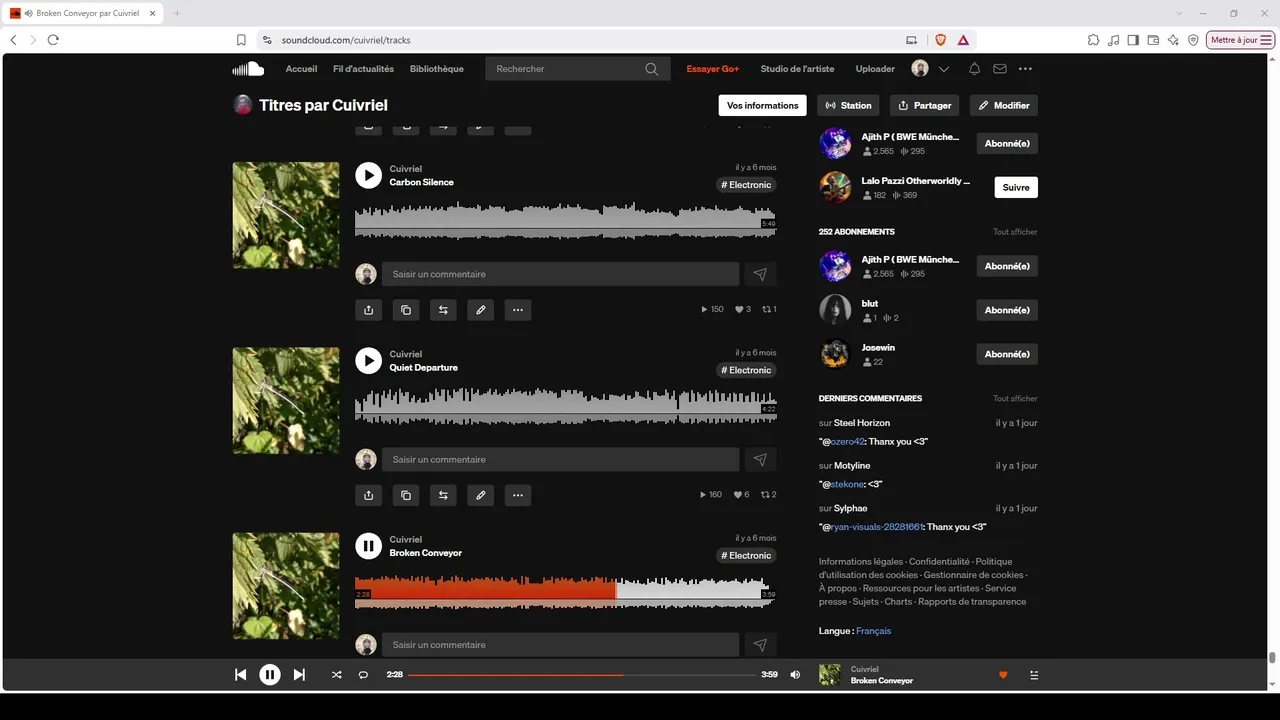Reload the SoundCloud page
Image resolution: width=1280 pixels, height=720 pixels.
point(53,40)
